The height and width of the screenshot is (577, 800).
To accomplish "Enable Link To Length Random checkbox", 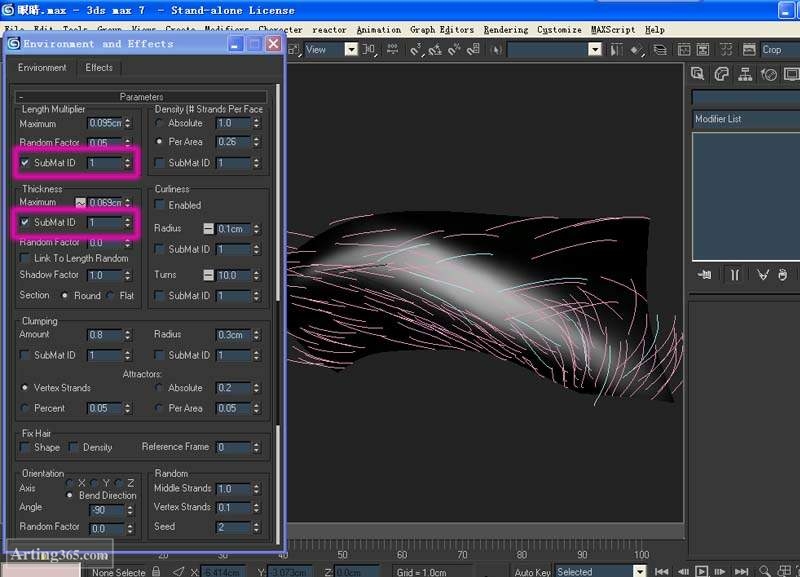I will 24,258.
